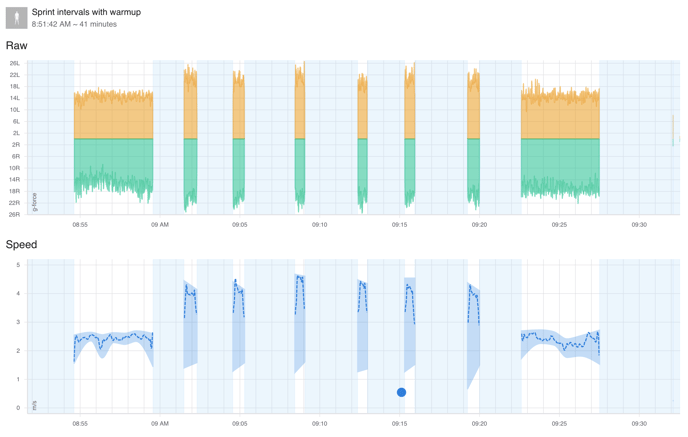Click the m/s axis unit label
The height and width of the screenshot is (437, 688).
(x=35, y=405)
